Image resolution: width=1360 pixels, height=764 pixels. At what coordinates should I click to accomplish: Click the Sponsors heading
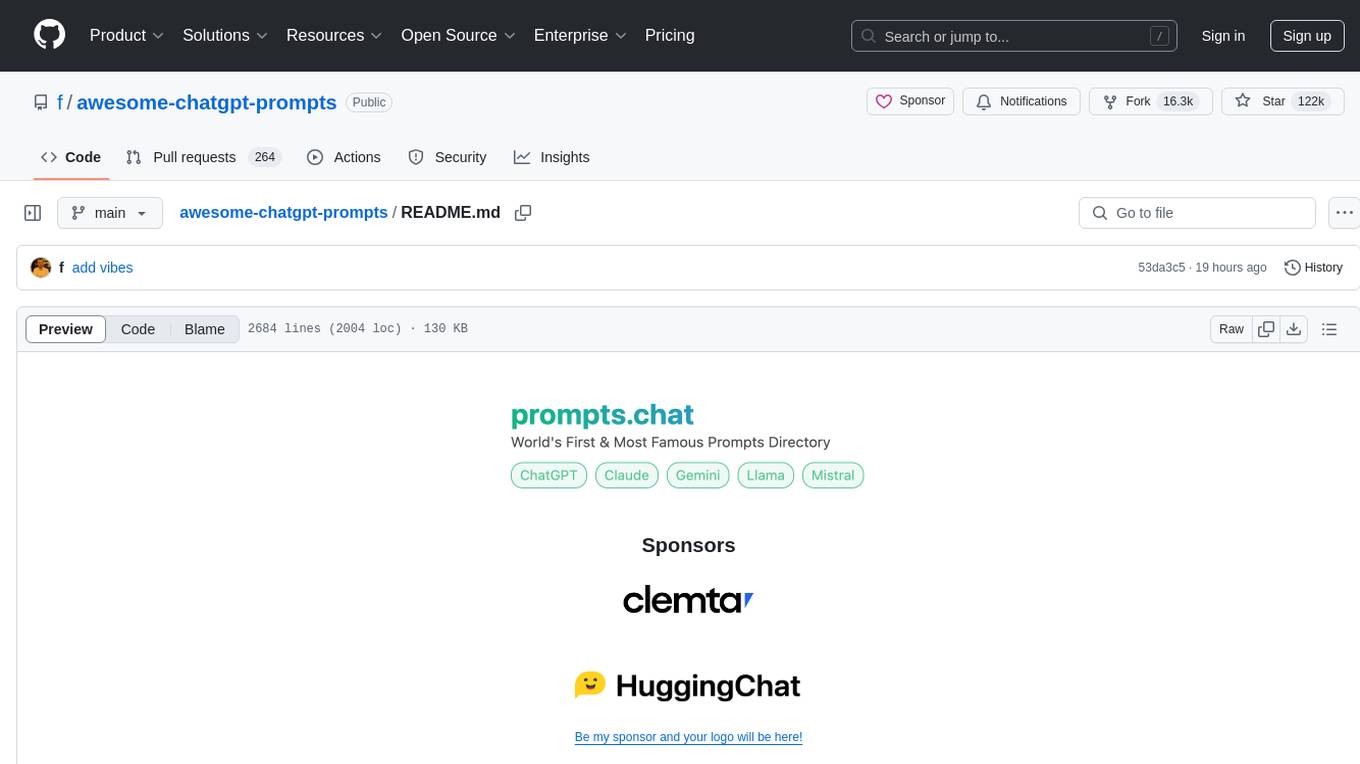[688, 545]
